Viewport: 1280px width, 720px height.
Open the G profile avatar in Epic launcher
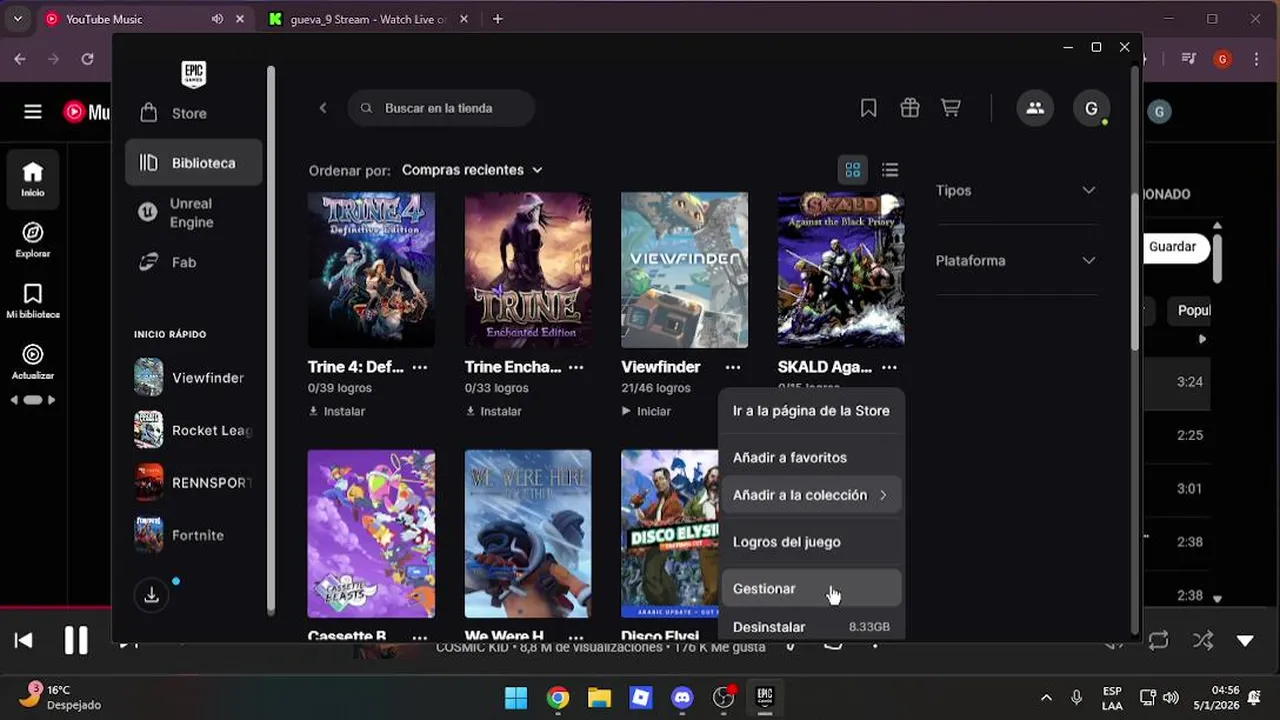pos(1091,108)
